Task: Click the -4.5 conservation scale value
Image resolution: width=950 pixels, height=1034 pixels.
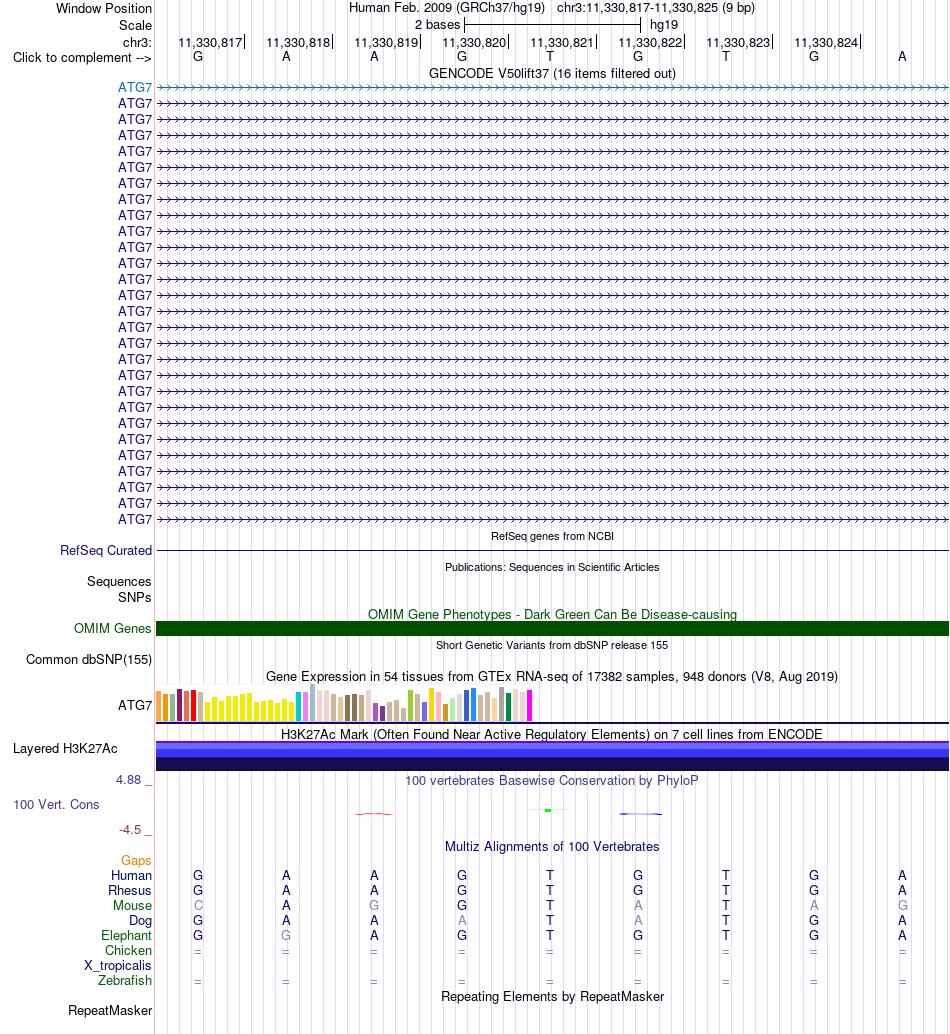Action: click(130, 830)
